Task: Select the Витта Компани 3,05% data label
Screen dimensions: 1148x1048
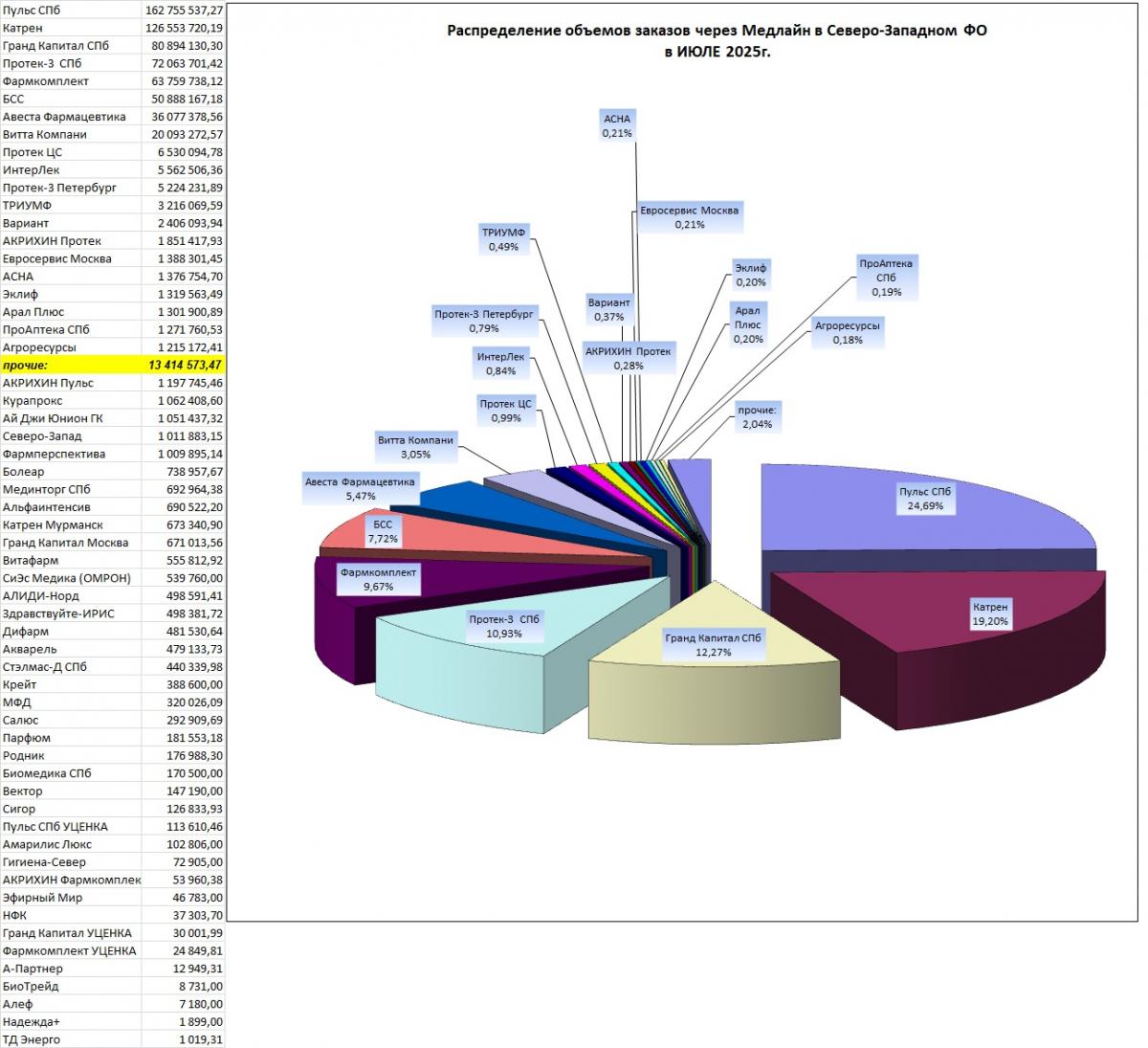Action: coord(415,447)
